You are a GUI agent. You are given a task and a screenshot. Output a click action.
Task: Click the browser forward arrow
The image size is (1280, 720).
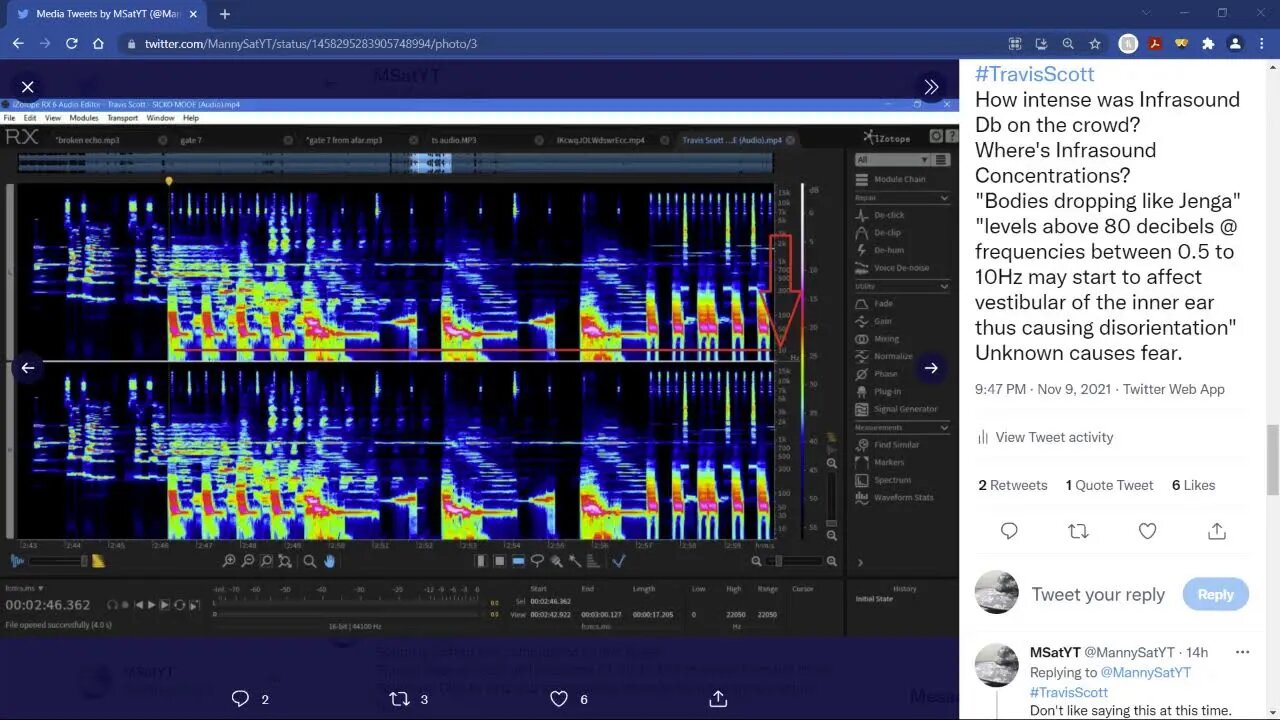point(45,44)
